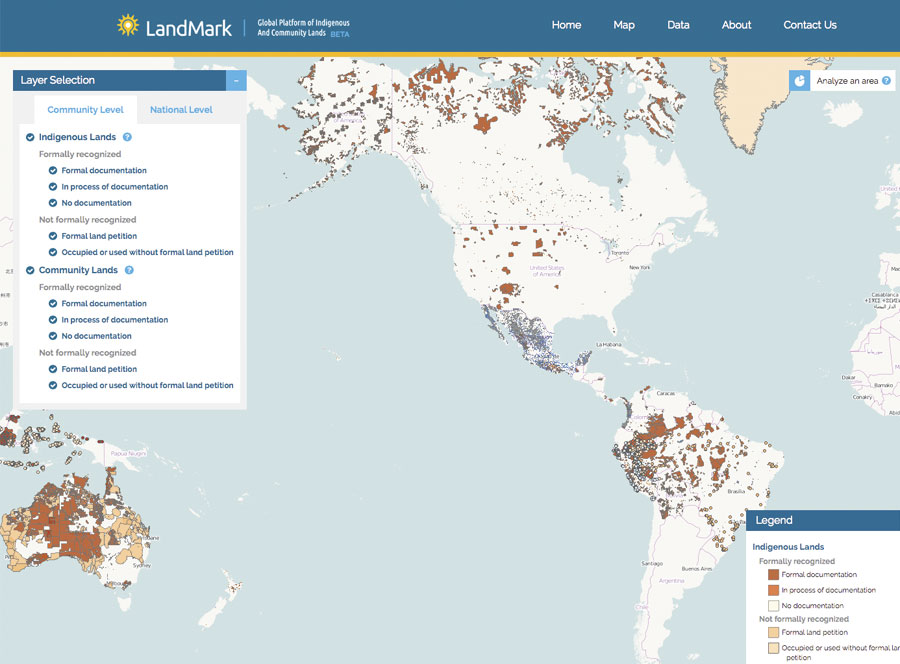This screenshot has width=900, height=664.
Task: Click the Analyze an area pie chart icon
Action: (800, 81)
